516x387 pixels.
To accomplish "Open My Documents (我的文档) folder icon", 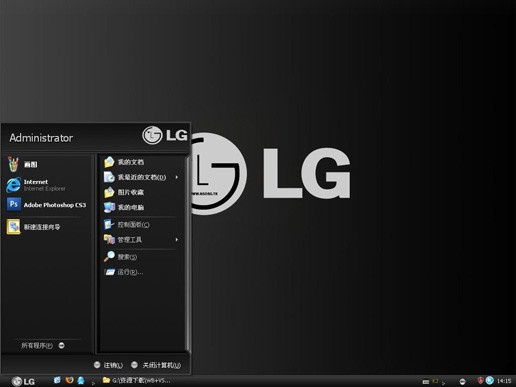I will point(109,162).
